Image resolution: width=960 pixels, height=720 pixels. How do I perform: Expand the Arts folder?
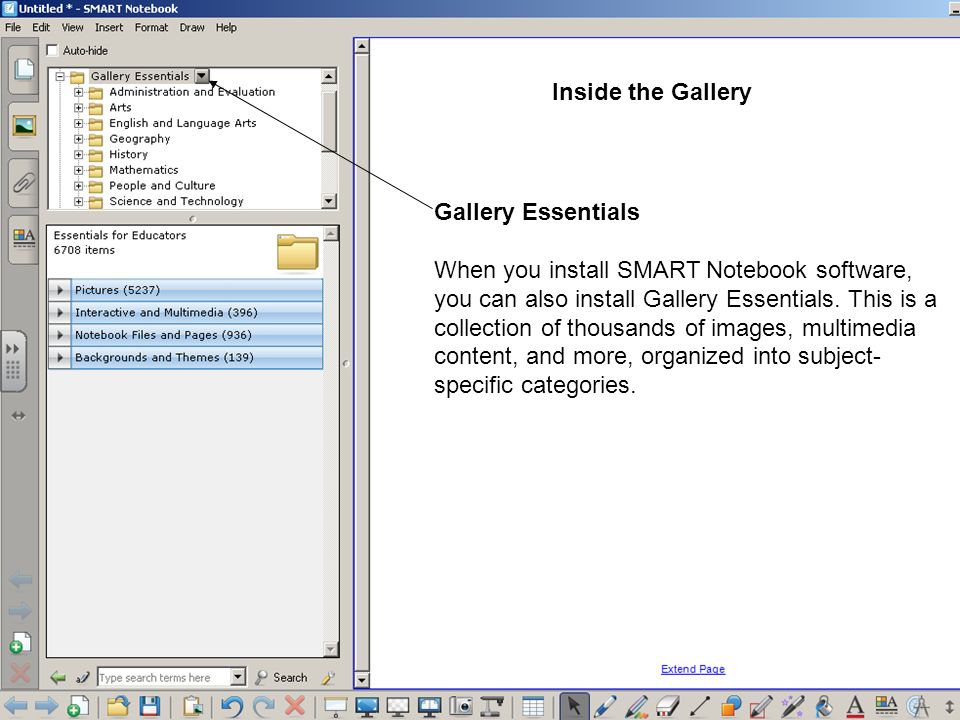point(78,108)
